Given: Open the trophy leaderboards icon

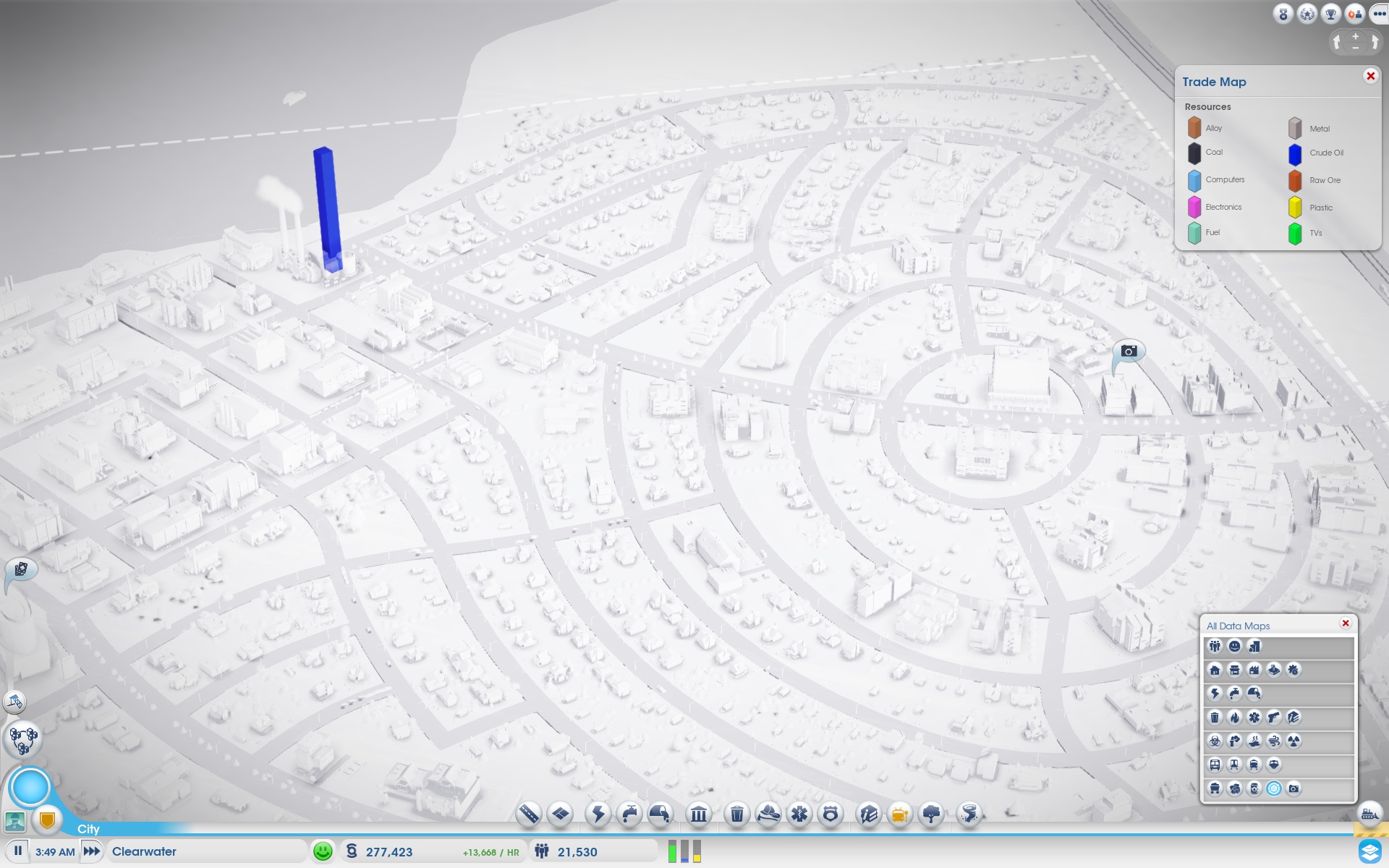Looking at the screenshot, I should click(x=1331, y=14).
